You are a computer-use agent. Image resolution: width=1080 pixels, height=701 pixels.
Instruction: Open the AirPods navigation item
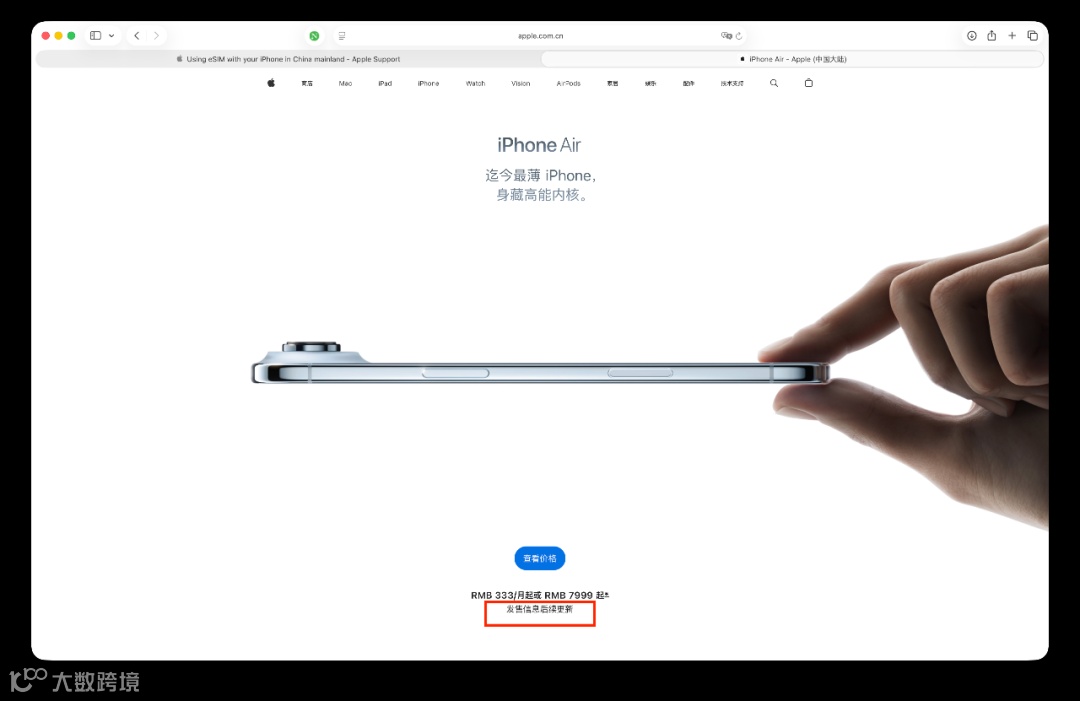pyautogui.click(x=568, y=83)
